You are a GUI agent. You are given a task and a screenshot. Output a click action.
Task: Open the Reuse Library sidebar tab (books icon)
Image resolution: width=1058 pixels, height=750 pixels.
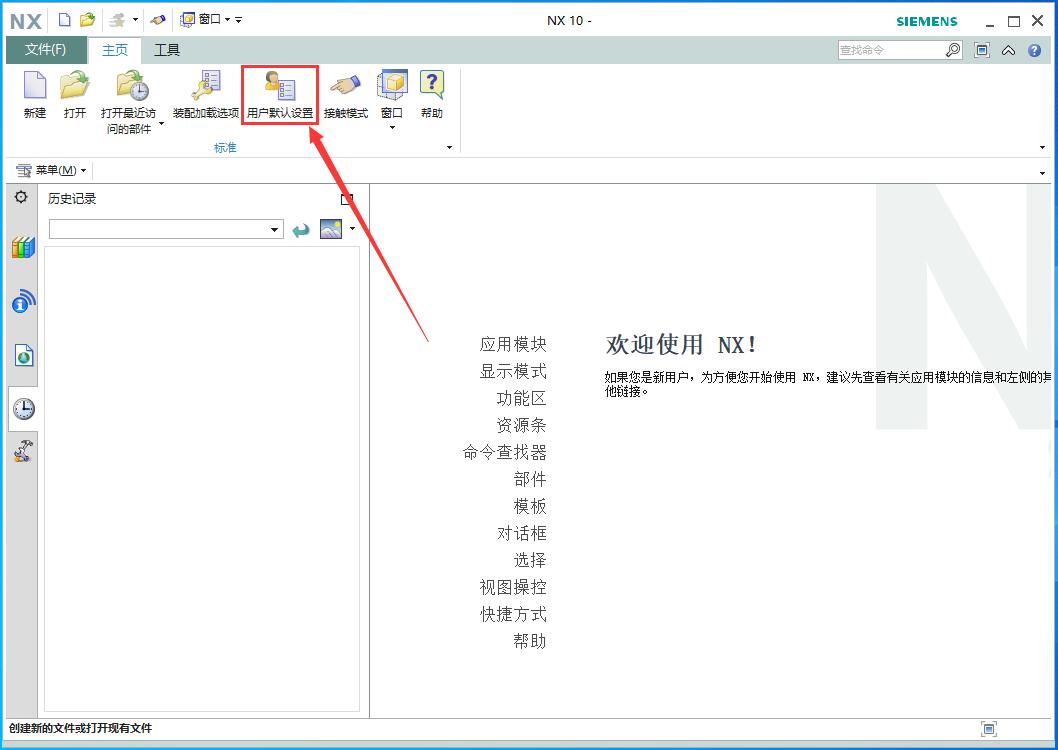point(23,248)
